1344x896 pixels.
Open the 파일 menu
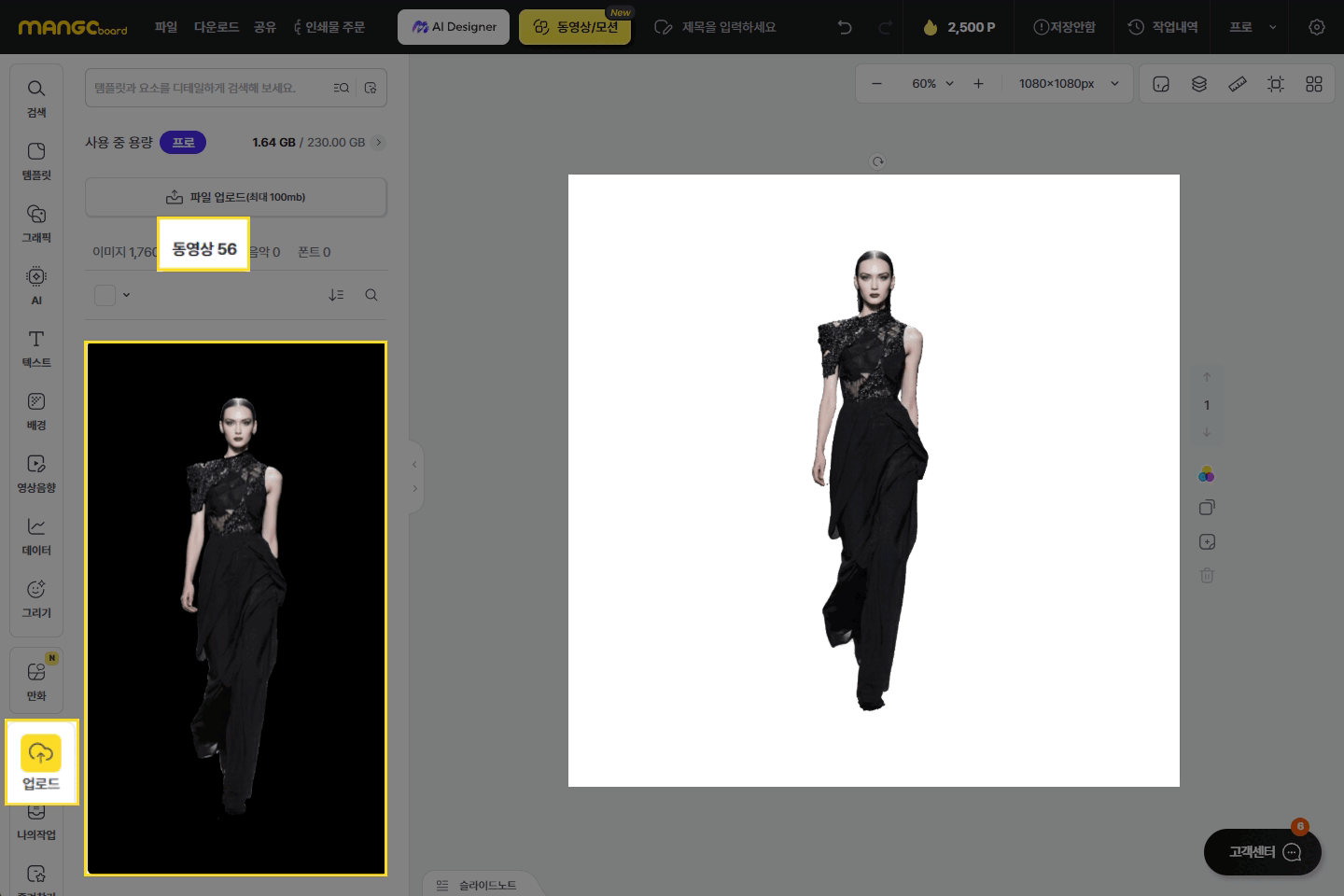point(166,27)
